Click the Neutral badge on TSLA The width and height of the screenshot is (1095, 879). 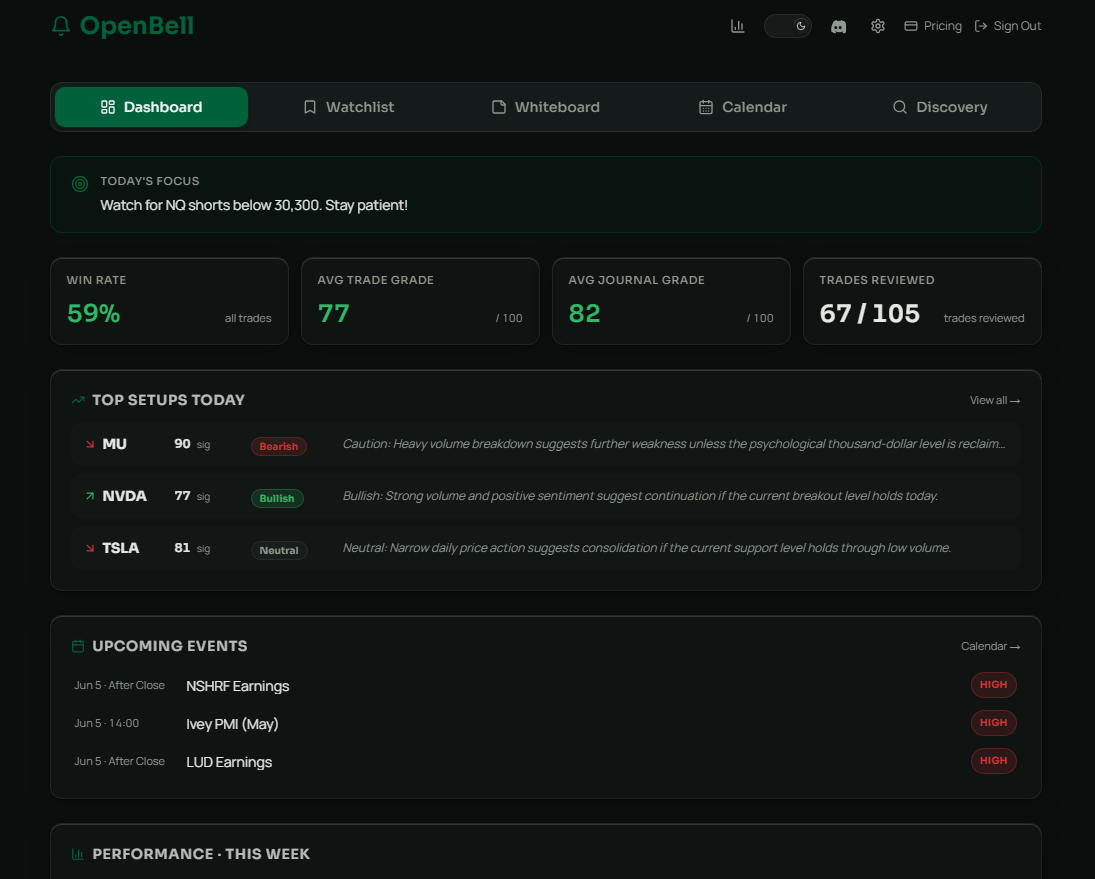click(279, 550)
